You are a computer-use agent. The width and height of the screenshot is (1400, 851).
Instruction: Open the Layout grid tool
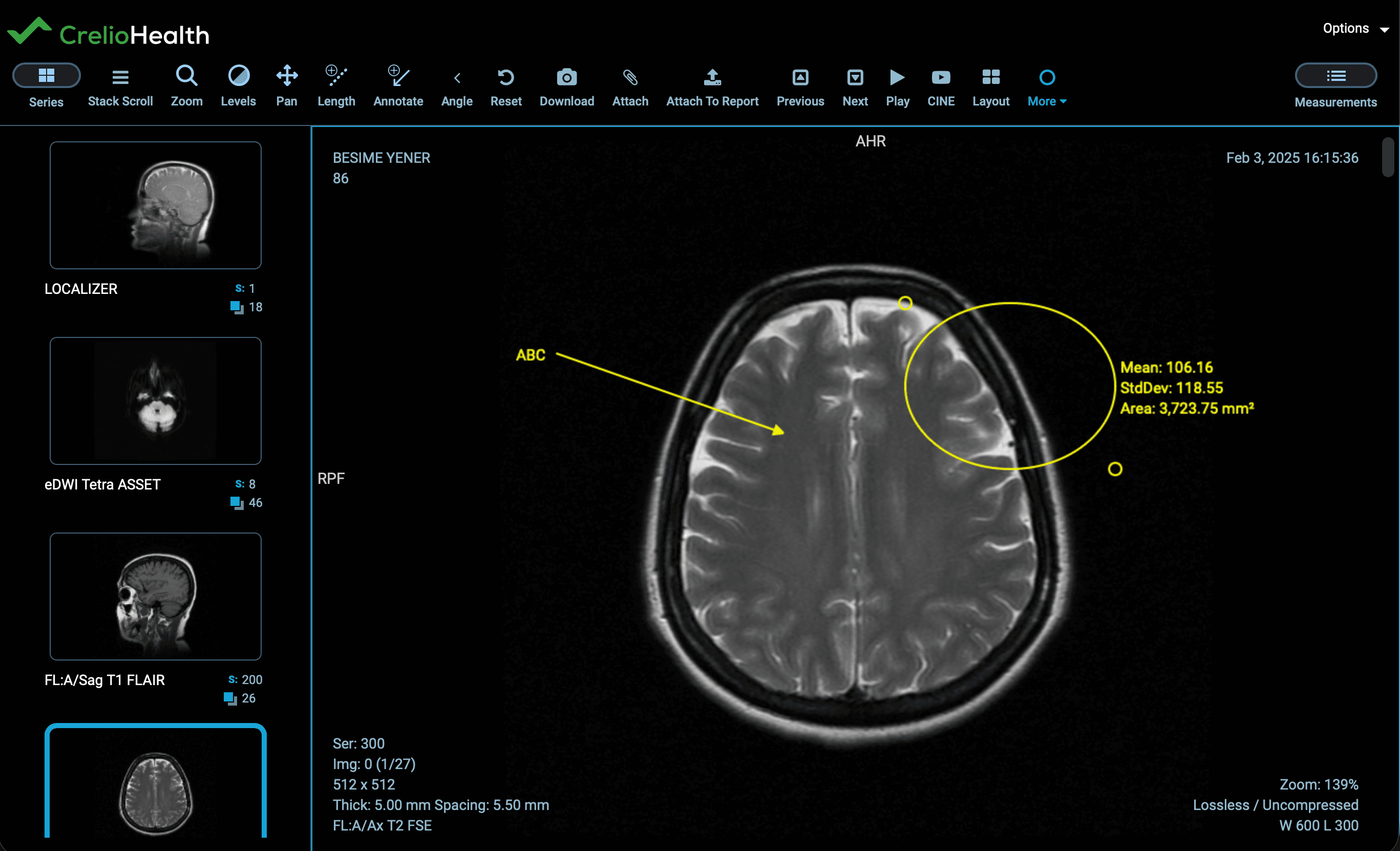point(990,87)
